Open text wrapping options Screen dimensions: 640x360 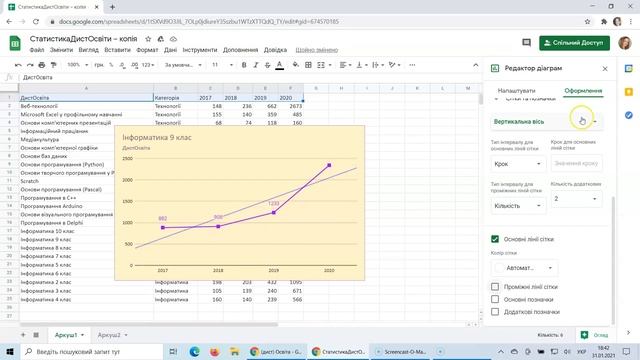click(378, 65)
